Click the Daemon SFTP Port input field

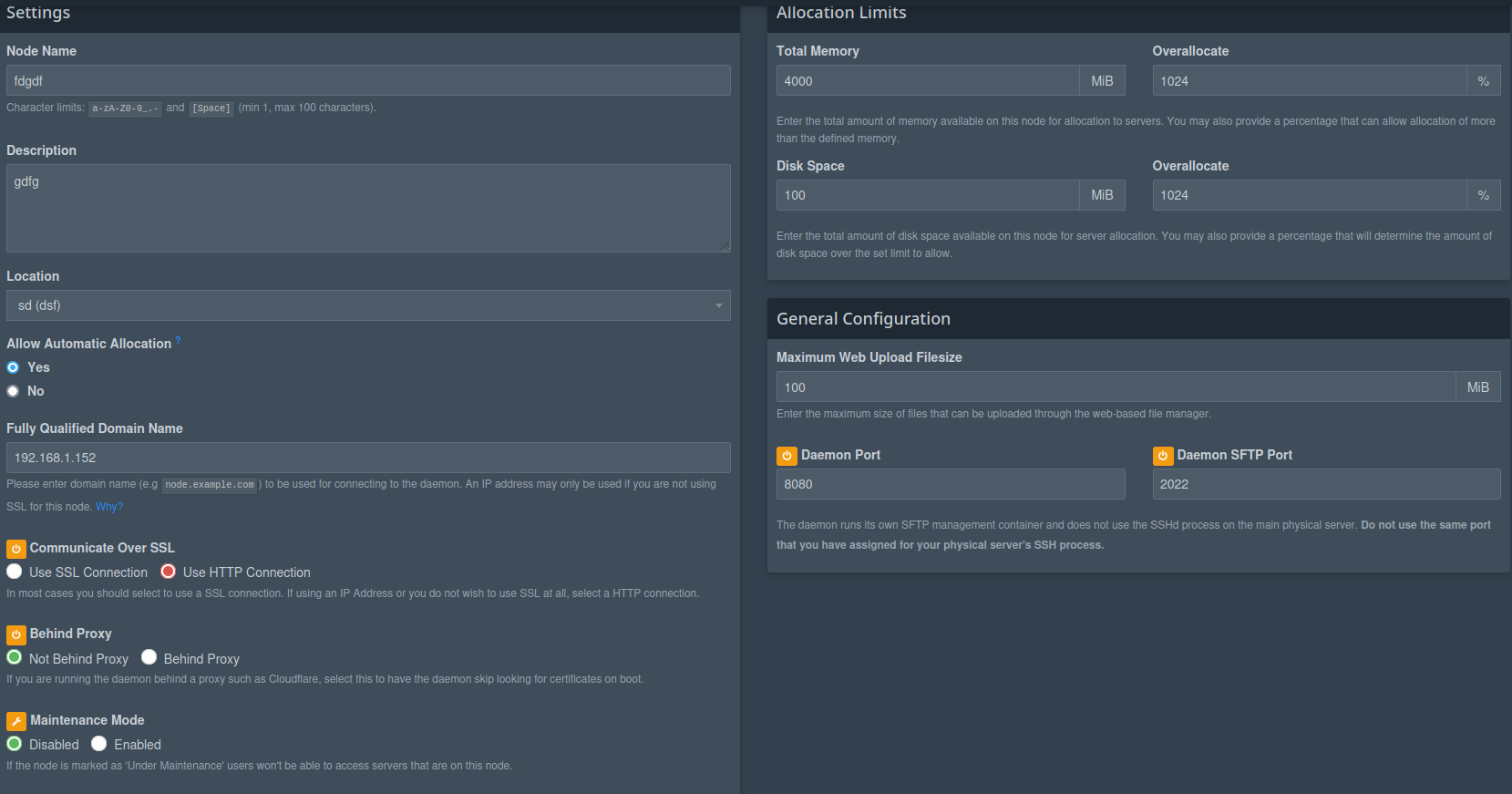coord(1326,484)
